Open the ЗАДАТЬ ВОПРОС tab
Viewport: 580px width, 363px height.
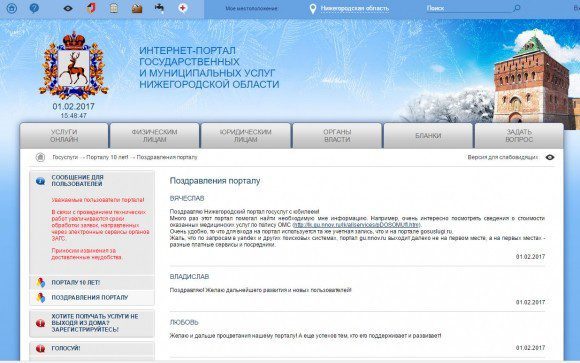click(519, 136)
